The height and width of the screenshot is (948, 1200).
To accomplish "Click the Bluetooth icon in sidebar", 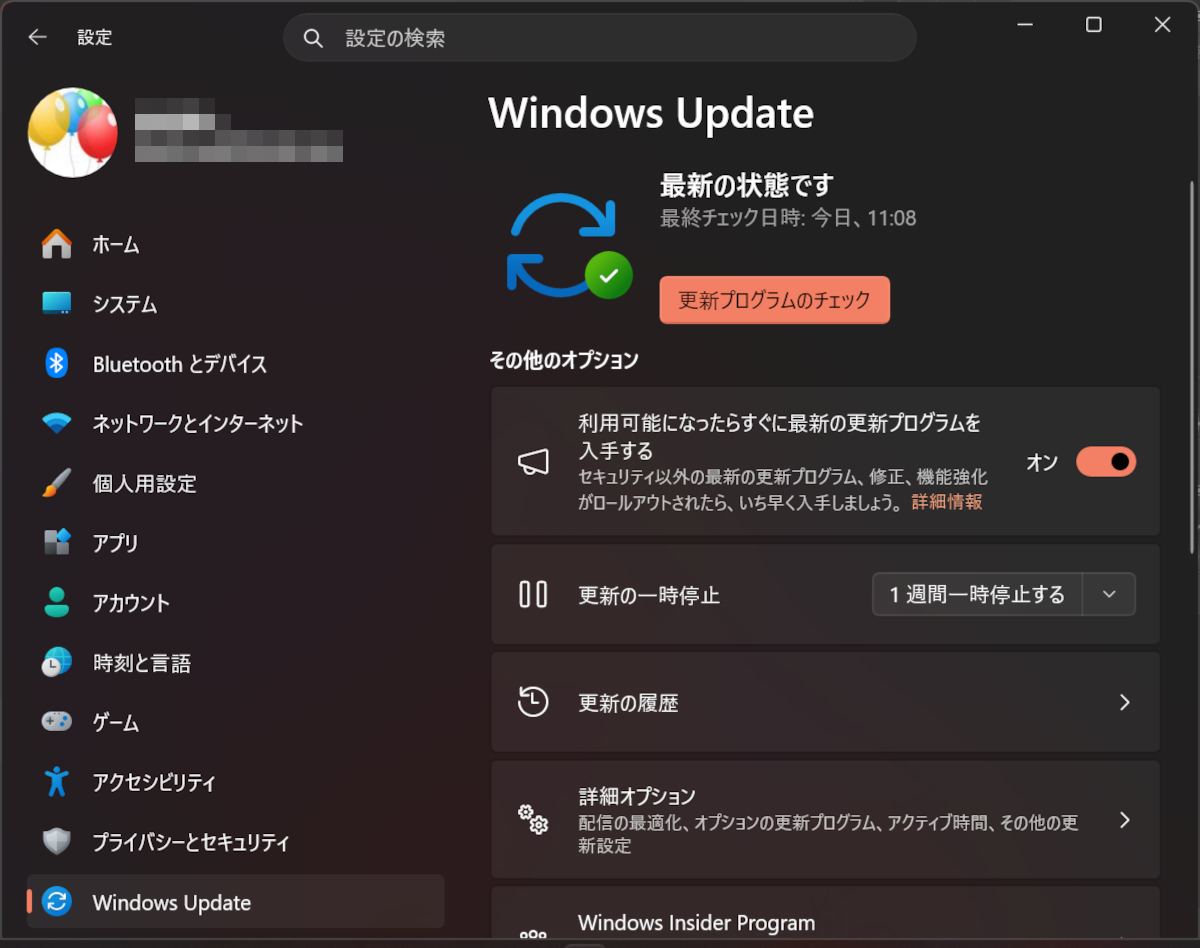I will point(57,363).
